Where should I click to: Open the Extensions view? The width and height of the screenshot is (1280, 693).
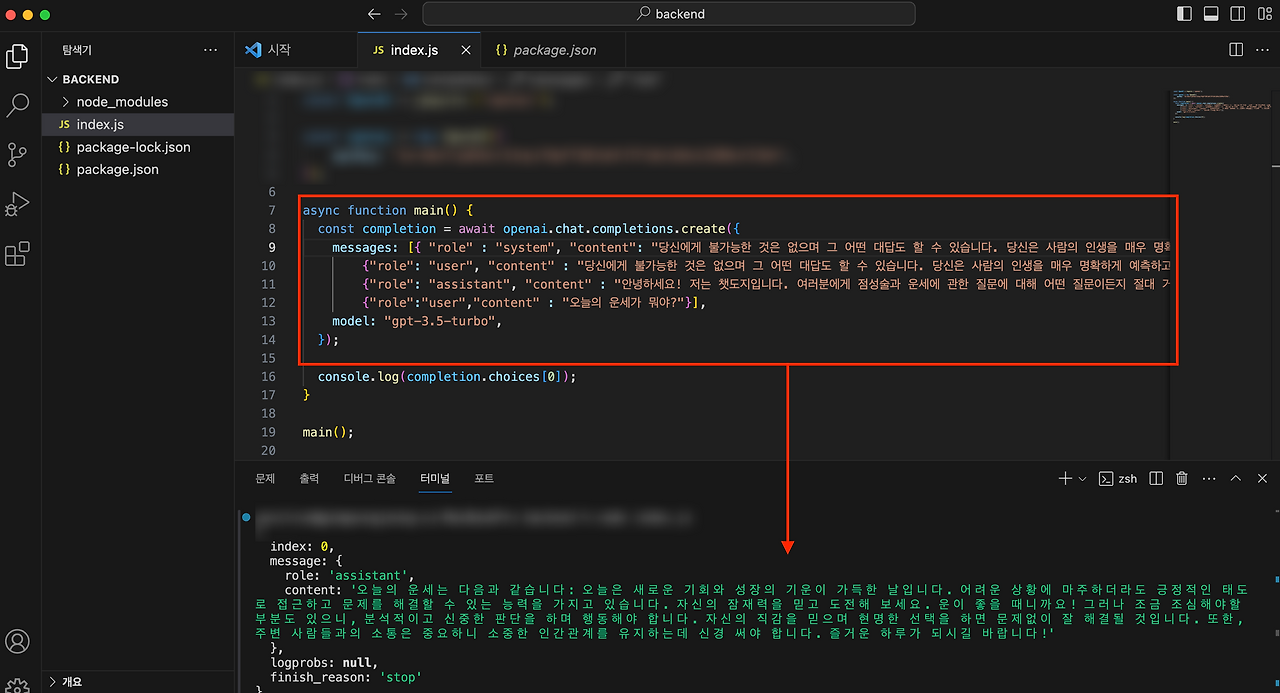[17, 254]
